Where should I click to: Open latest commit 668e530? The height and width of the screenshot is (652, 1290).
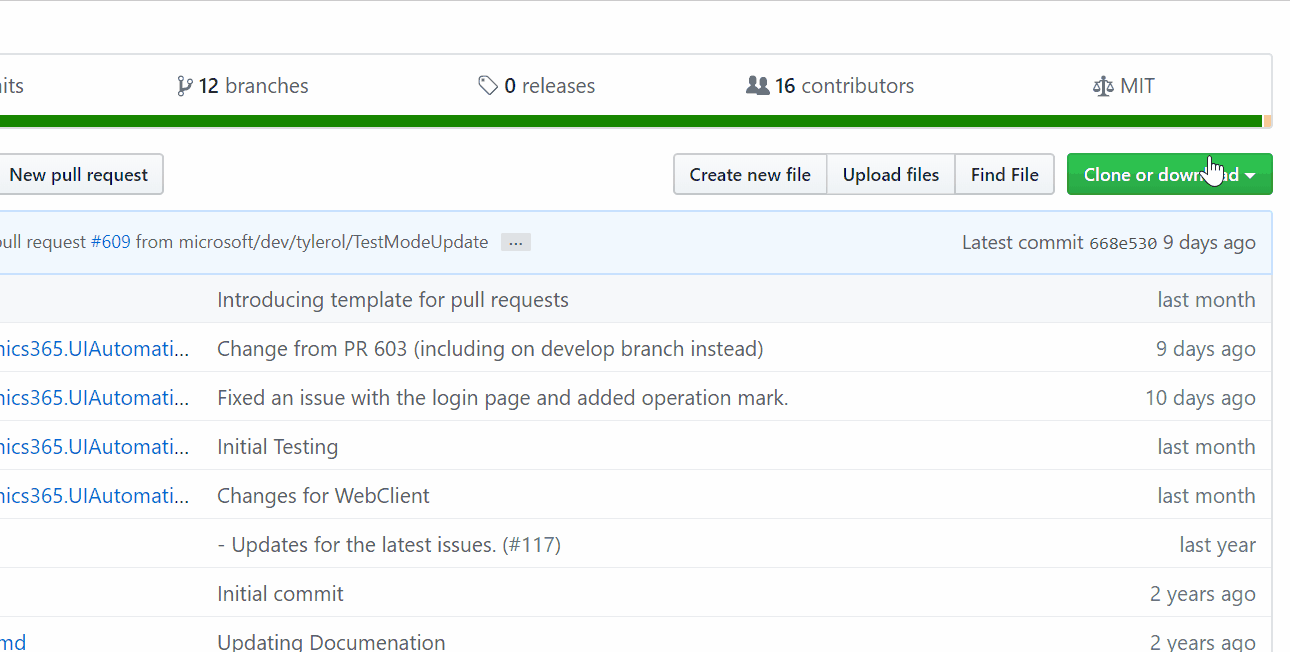[1123, 243]
